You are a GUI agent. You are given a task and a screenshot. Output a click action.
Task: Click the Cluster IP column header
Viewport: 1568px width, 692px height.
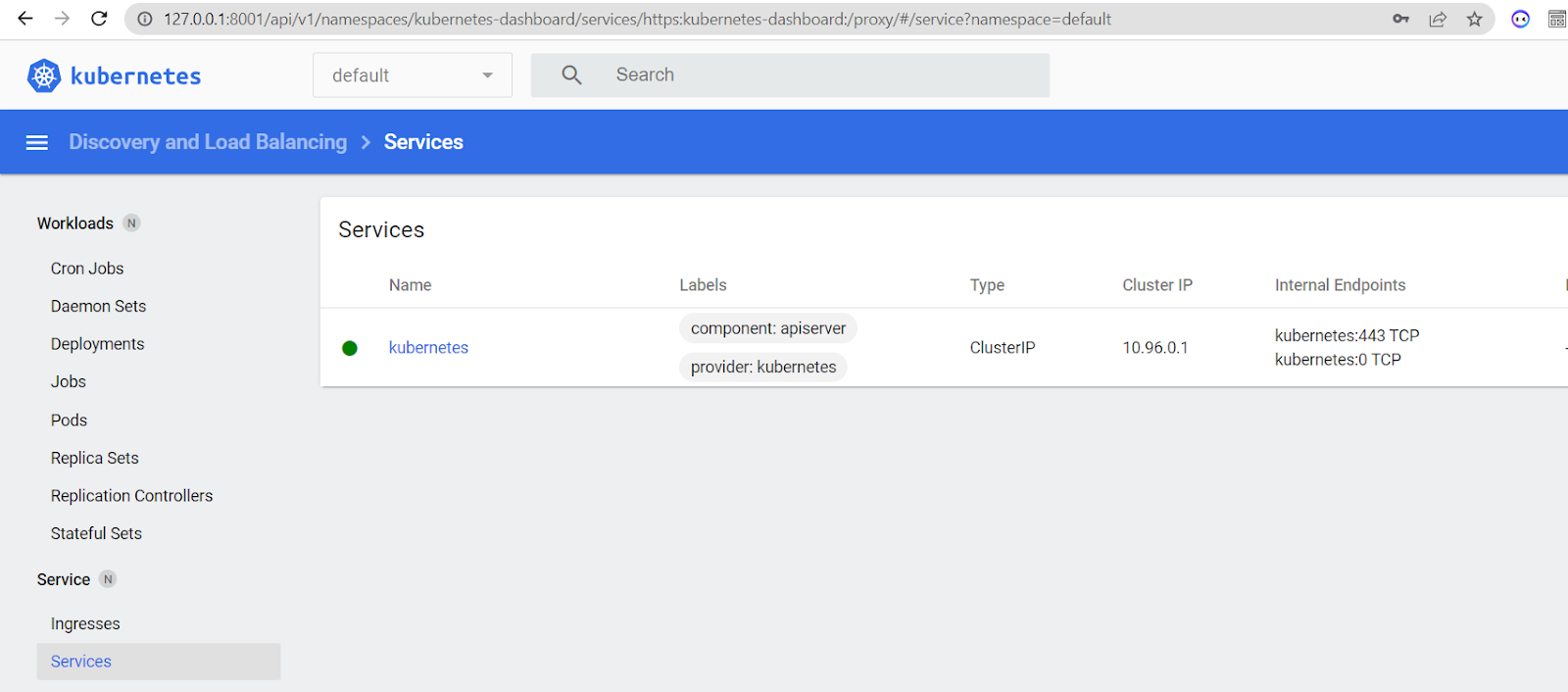(1157, 285)
